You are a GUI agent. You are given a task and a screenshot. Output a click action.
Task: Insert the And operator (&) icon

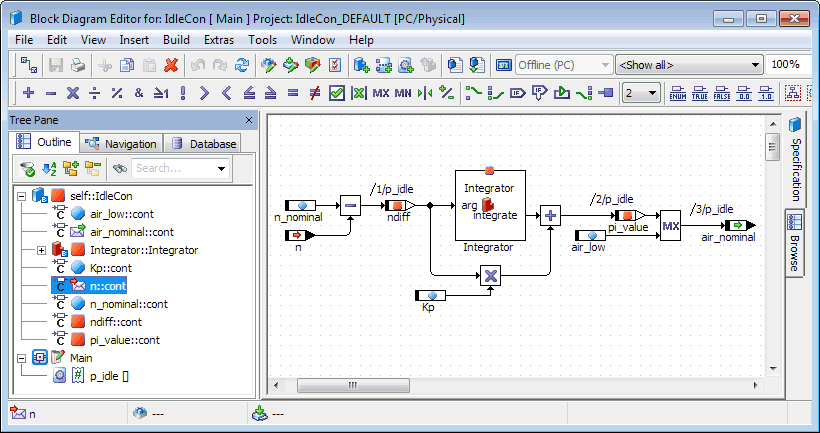pyautogui.click(x=139, y=94)
